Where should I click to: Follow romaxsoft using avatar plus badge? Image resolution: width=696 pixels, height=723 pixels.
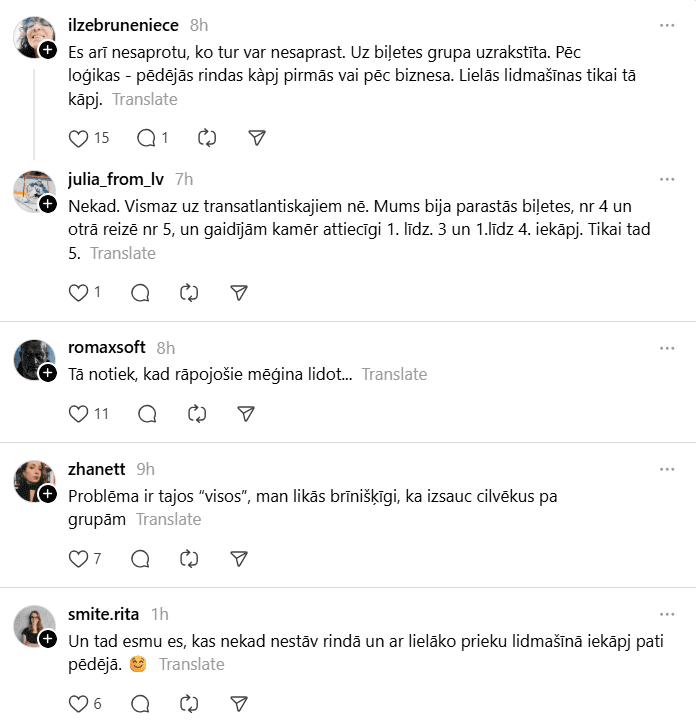point(47,373)
